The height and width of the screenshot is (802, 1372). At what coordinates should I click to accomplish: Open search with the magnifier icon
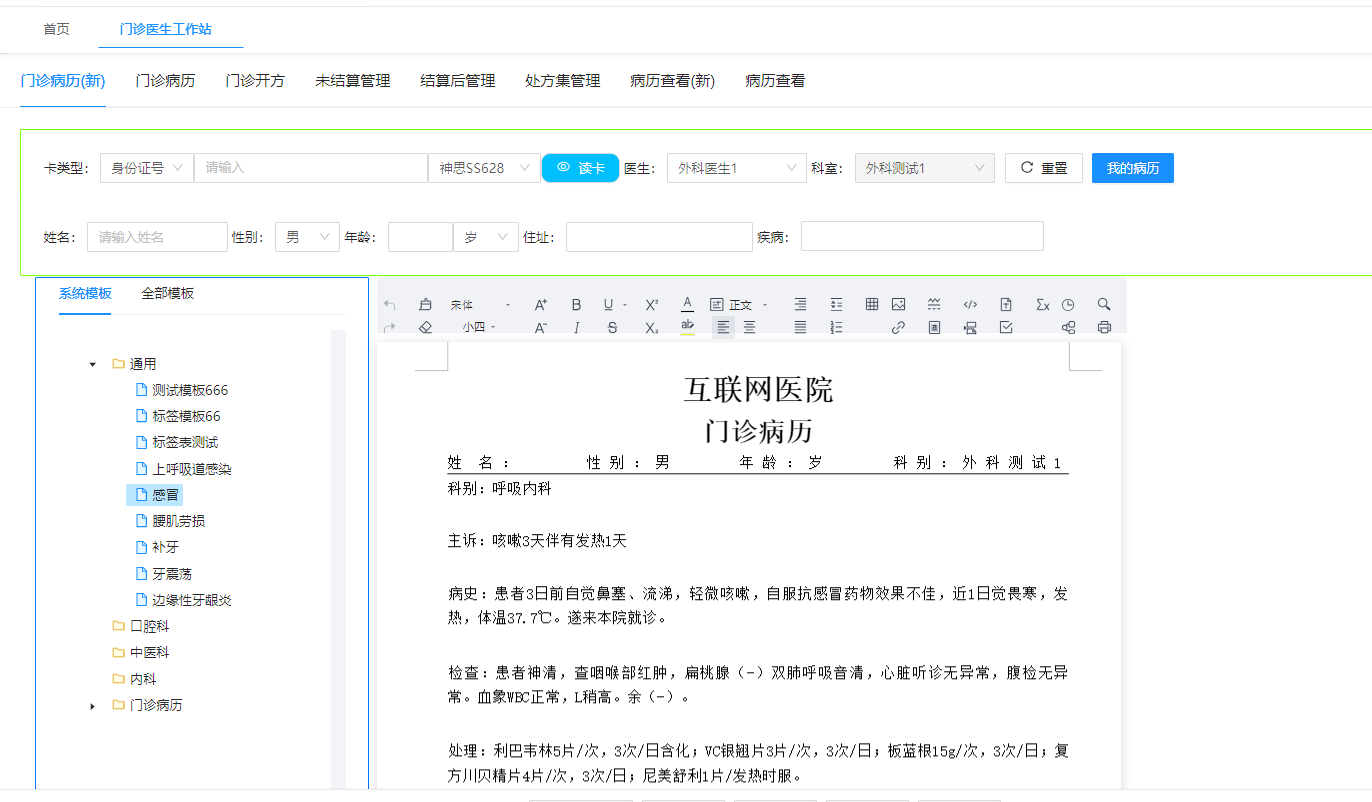point(1104,305)
